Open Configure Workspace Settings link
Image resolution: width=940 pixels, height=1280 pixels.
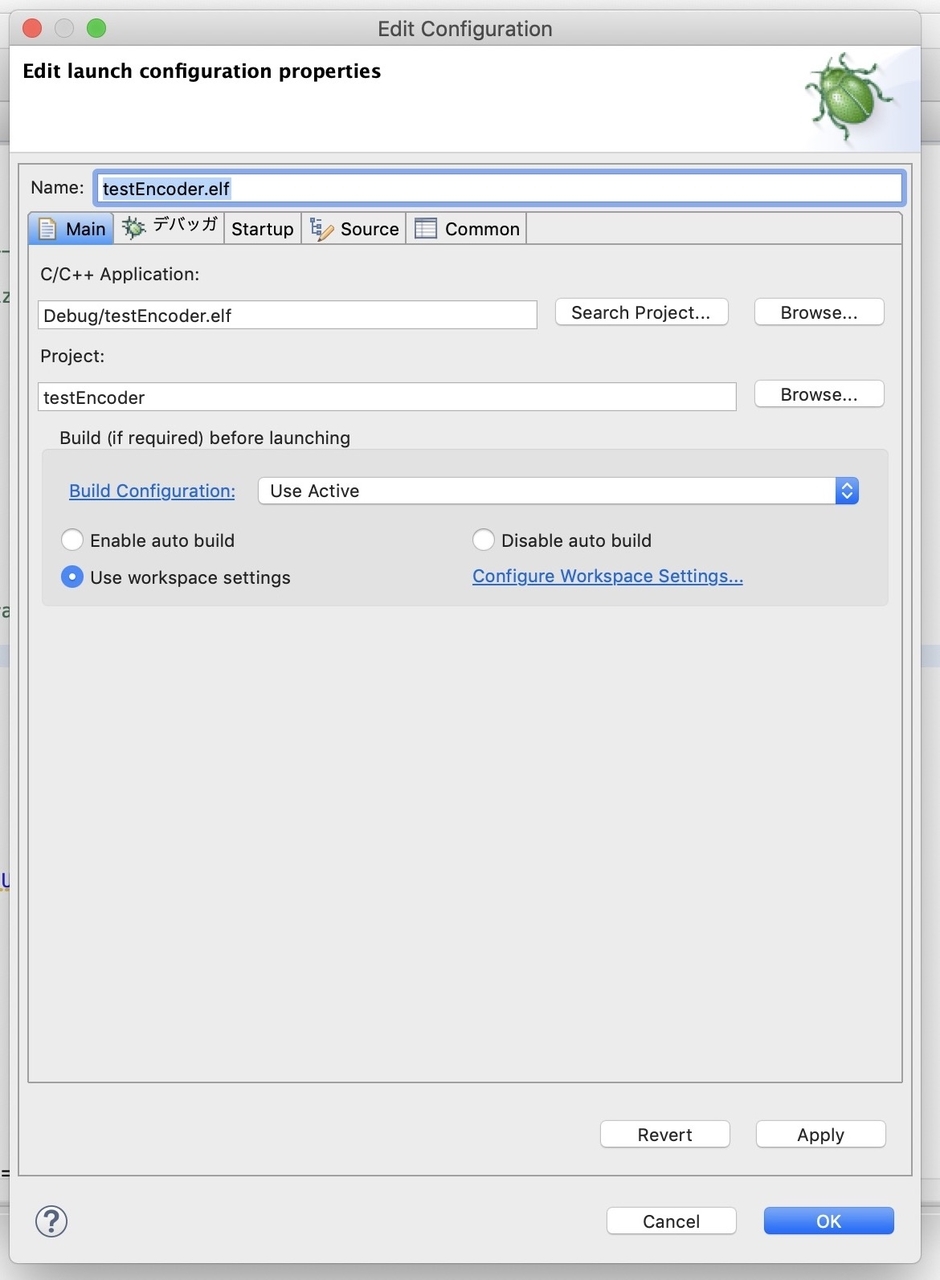[x=607, y=576]
